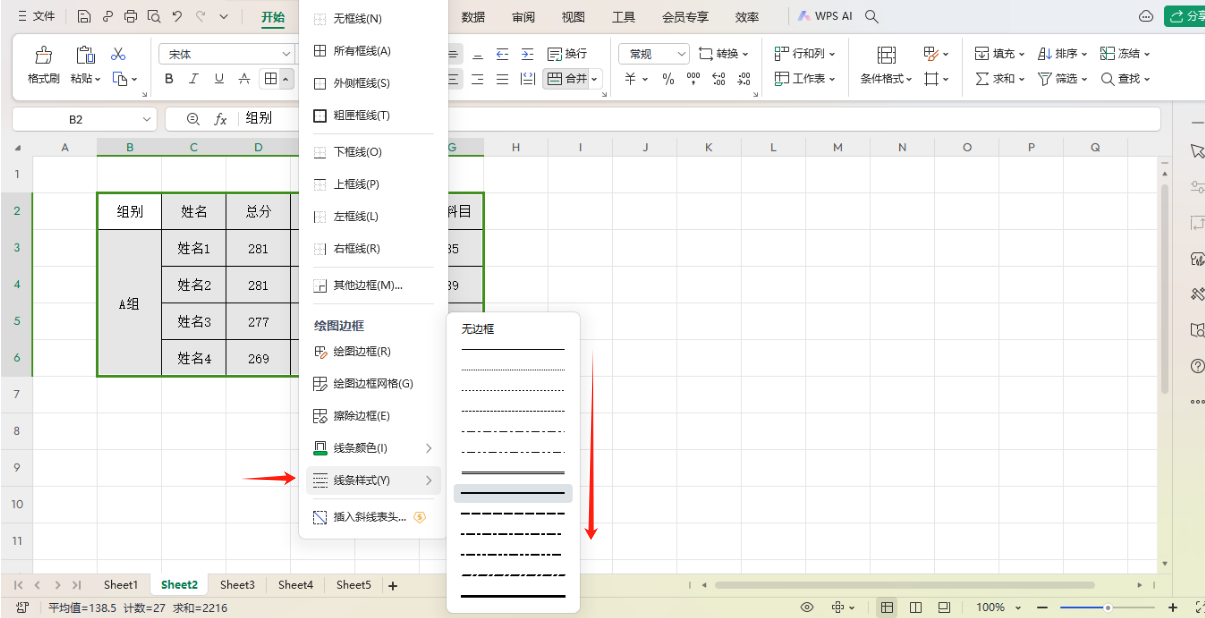Click the Save icon in the quick access bar

point(84,17)
